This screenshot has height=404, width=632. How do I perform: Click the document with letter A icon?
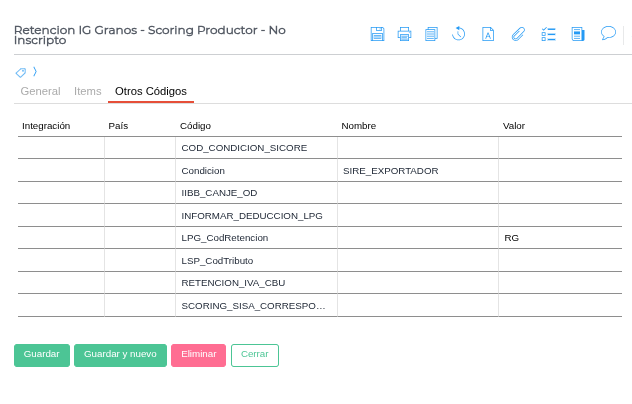point(488,34)
